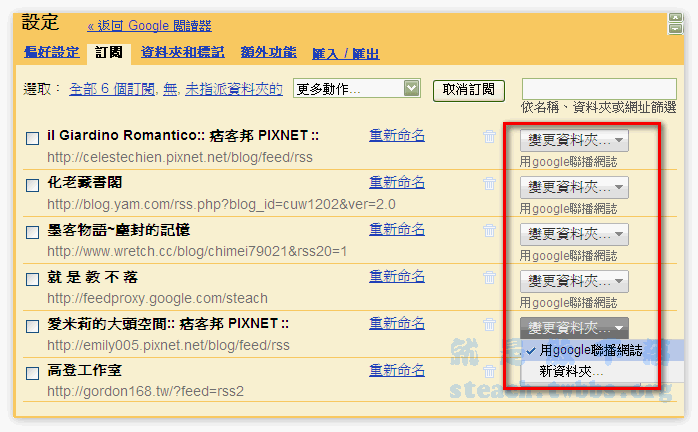Image resolution: width=698 pixels, height=432 pixels.
Task: Click 返回 Google 閱讀器 link
Action: pos(149,26)
